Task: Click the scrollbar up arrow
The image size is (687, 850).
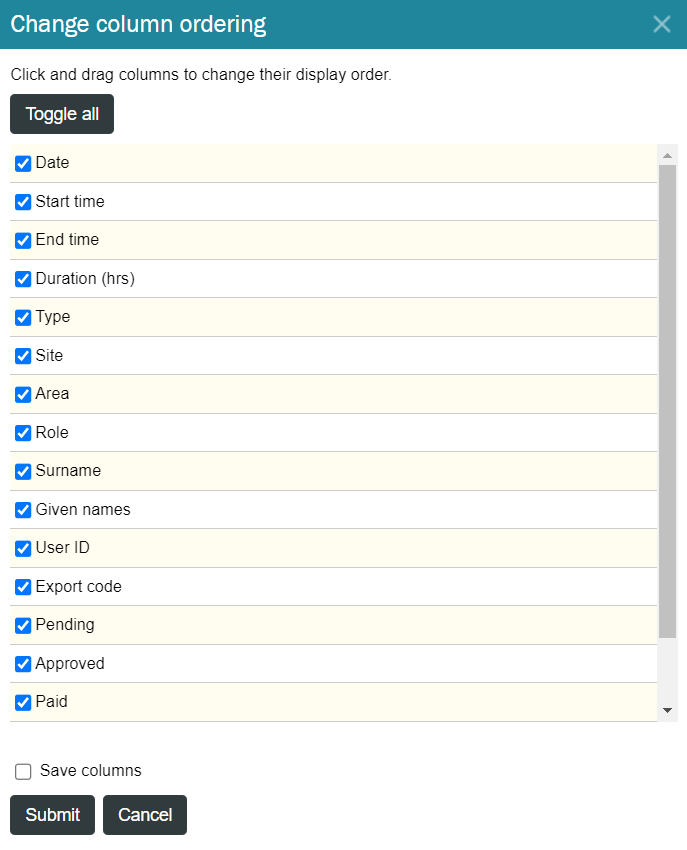Action: (x=667, y=156)
